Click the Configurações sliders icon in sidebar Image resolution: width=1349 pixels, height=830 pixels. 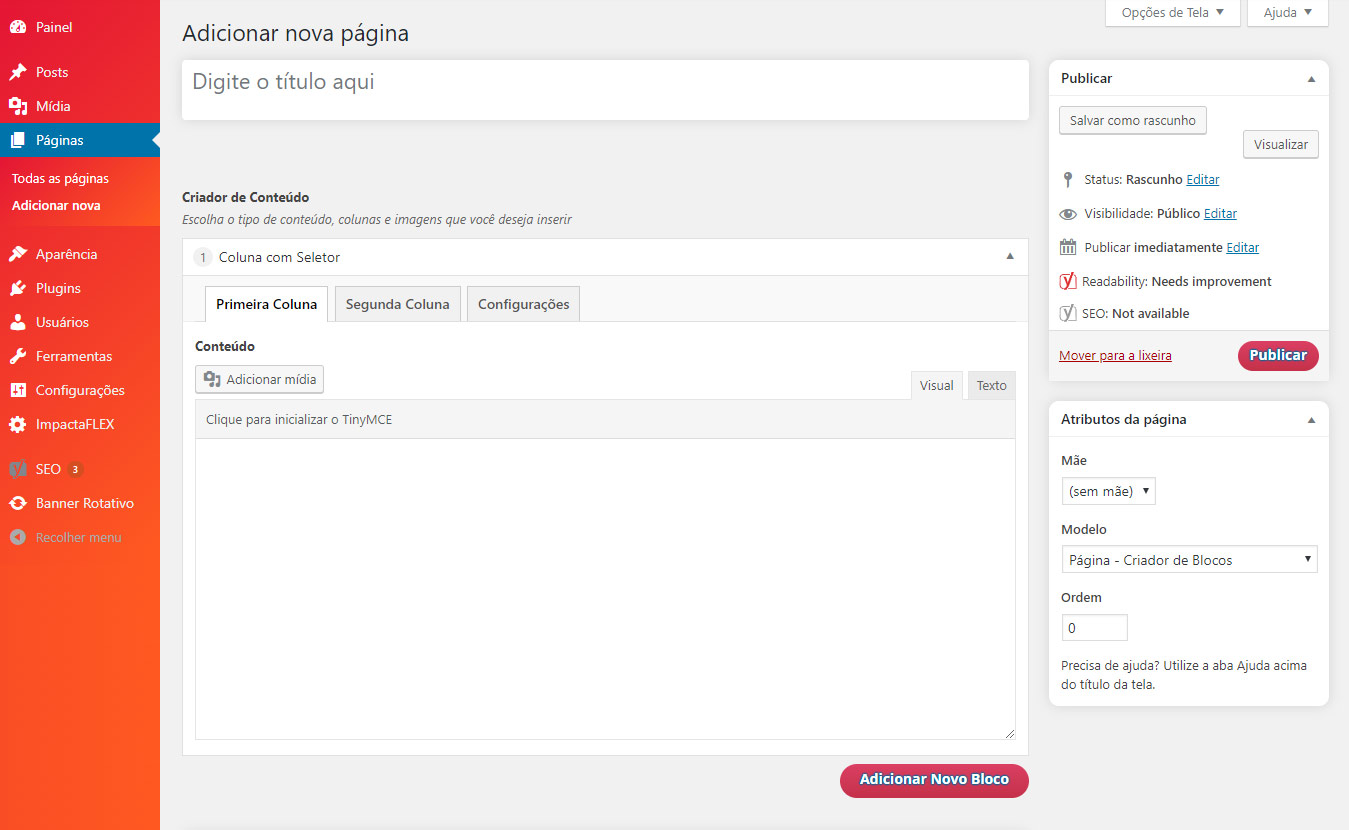(x=18, y=390)
